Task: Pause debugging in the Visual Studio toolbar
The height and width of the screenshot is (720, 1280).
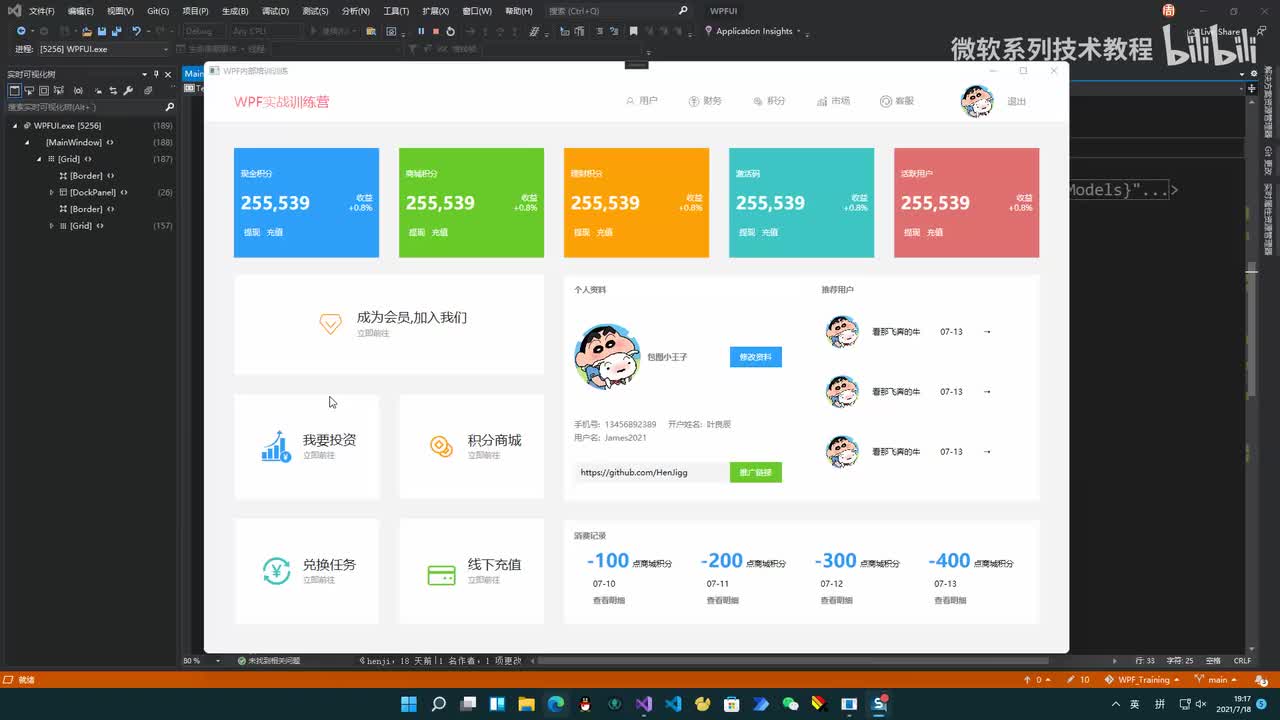Action: 421,31
